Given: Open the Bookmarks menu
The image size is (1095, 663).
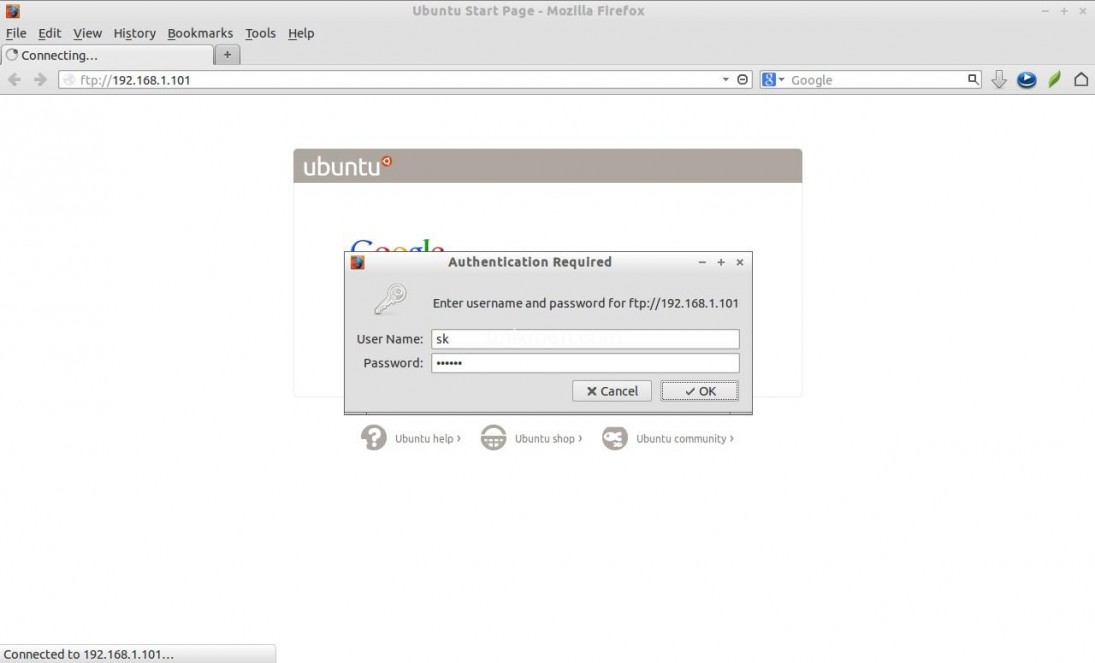Looking at the screenshot, I should point(200,33).
